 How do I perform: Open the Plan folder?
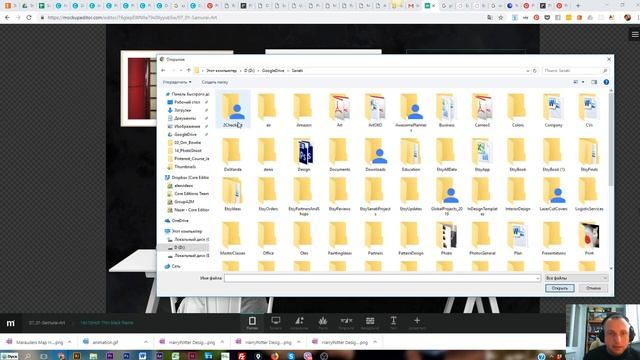pyautogui.click(x=518, y=238)
